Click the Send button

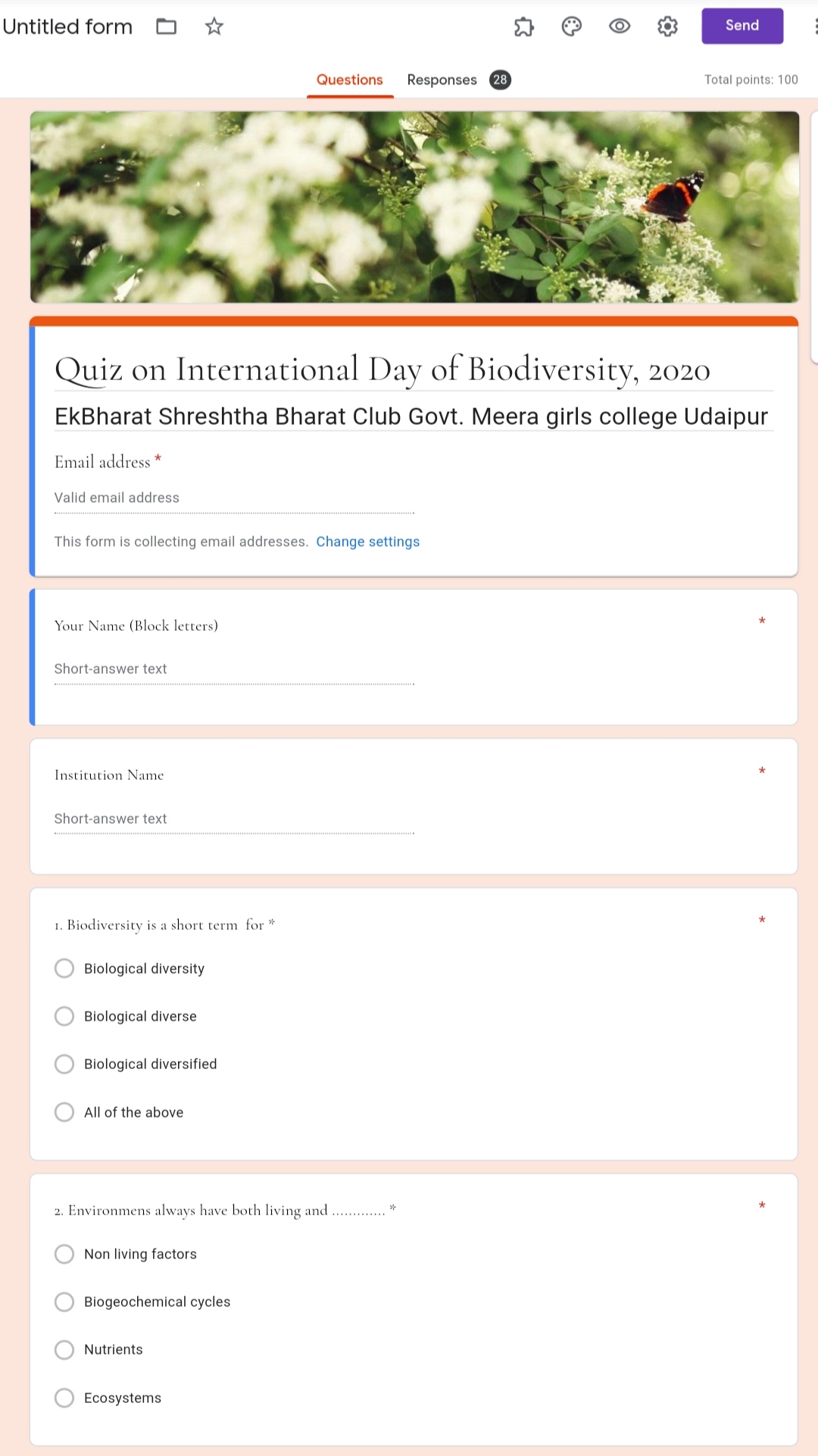pos(742,26)
